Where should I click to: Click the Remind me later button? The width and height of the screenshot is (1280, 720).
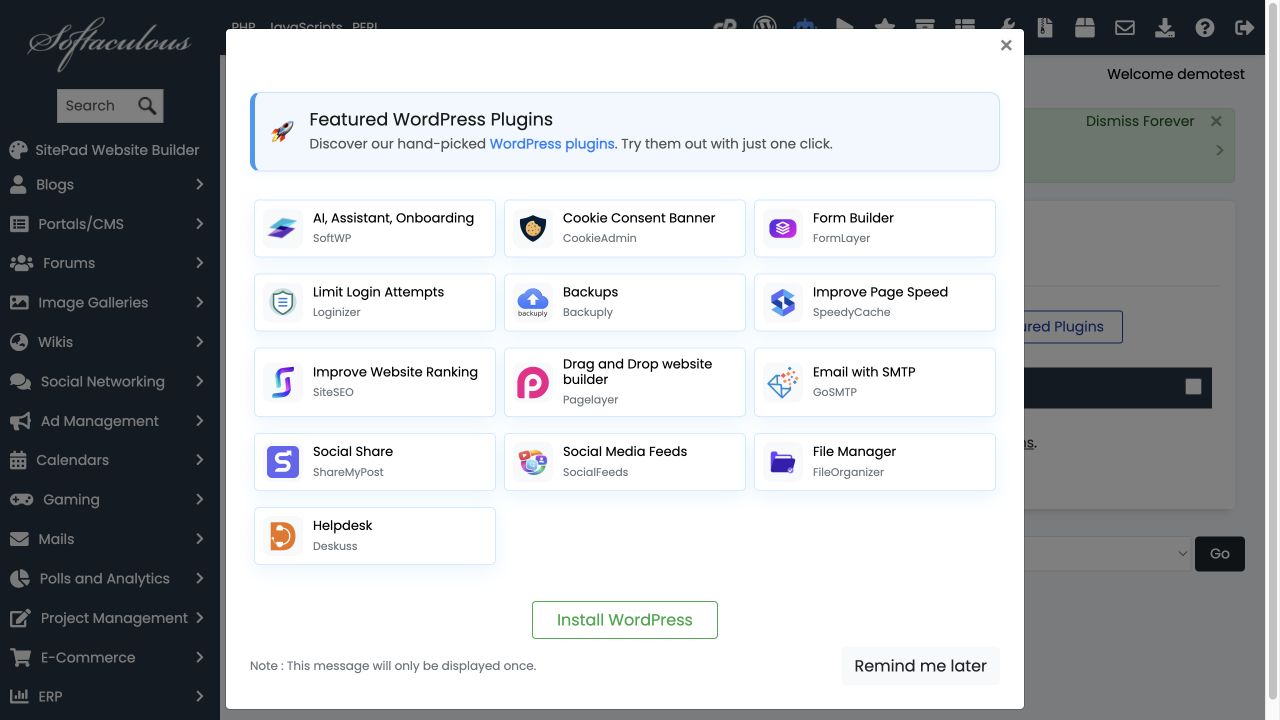920,666
